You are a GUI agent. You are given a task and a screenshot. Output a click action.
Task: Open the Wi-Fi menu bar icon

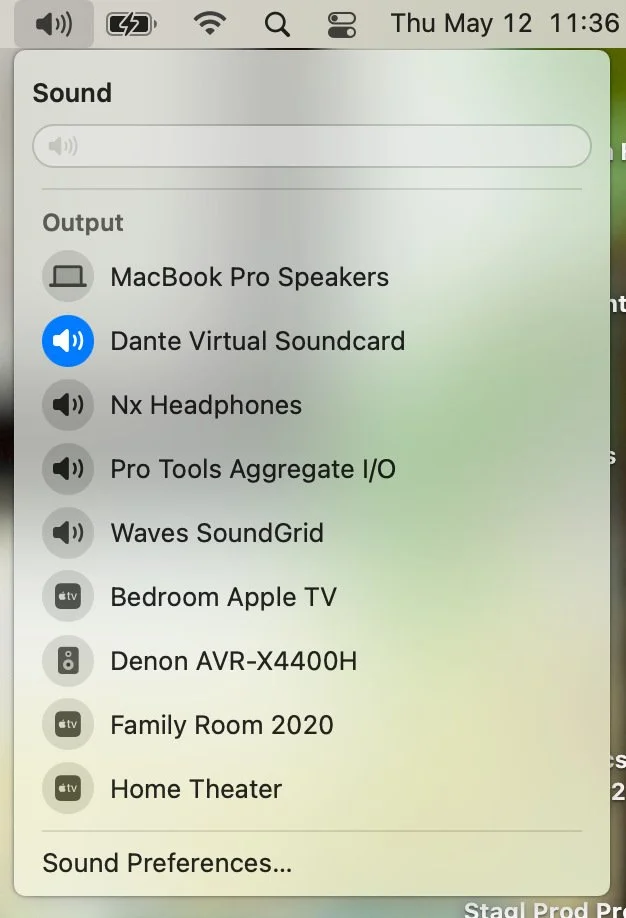[x=210, y=24]
